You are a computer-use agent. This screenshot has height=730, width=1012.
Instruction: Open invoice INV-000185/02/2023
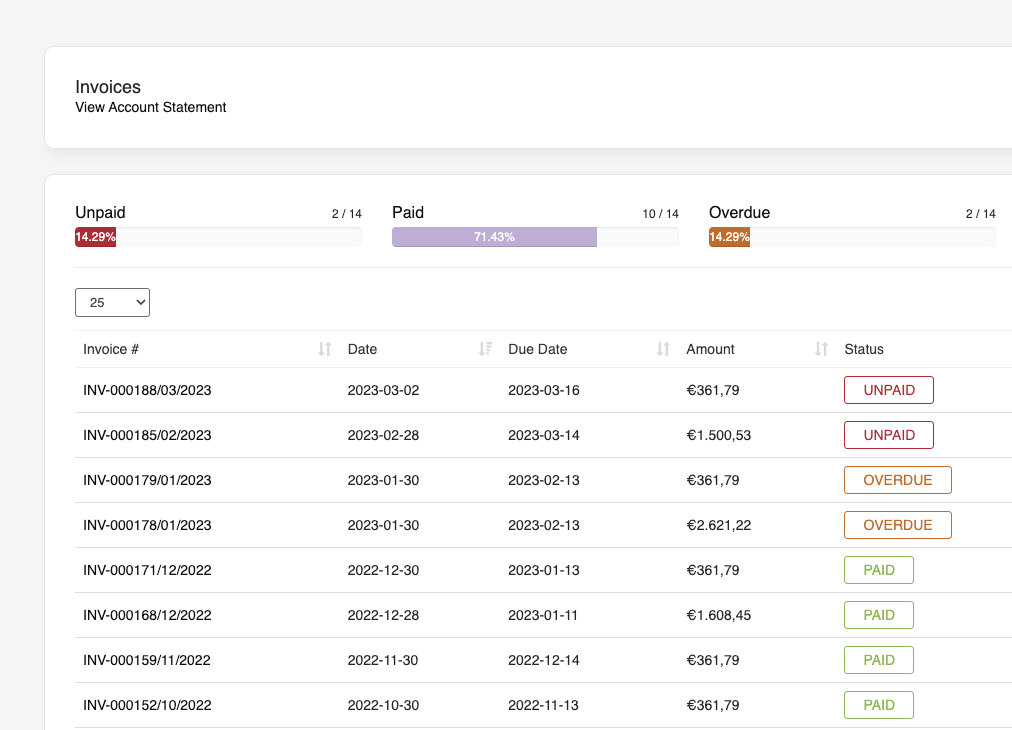coord(147,435)
